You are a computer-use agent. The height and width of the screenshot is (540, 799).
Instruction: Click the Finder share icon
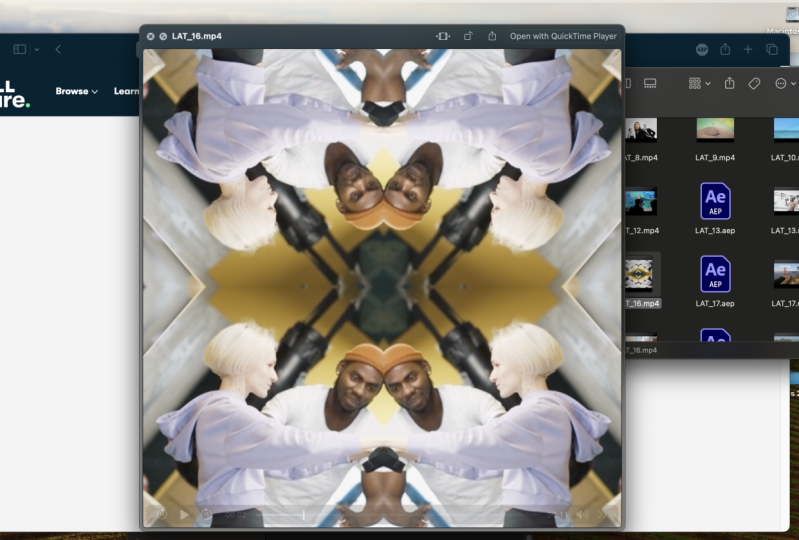pyautogui.click(x=729, y=83)
